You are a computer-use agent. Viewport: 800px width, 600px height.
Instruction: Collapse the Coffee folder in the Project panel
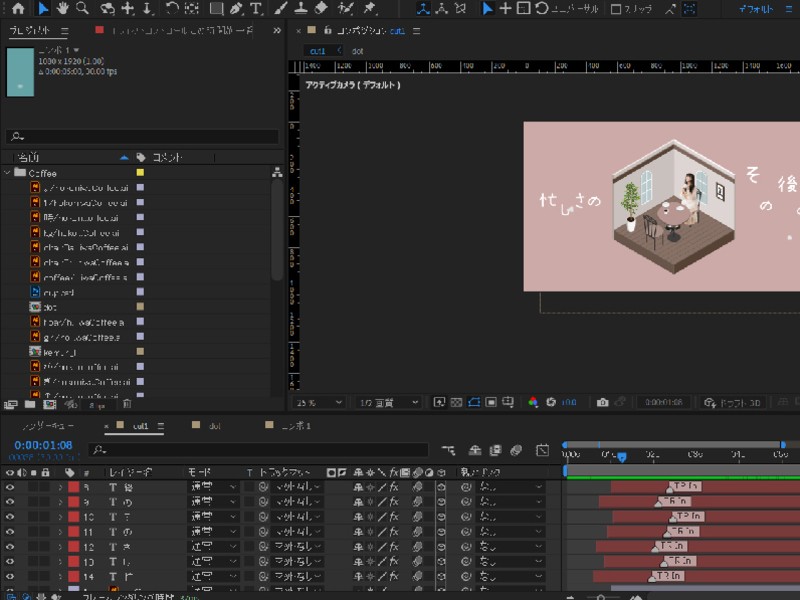[x=8, y=173]
